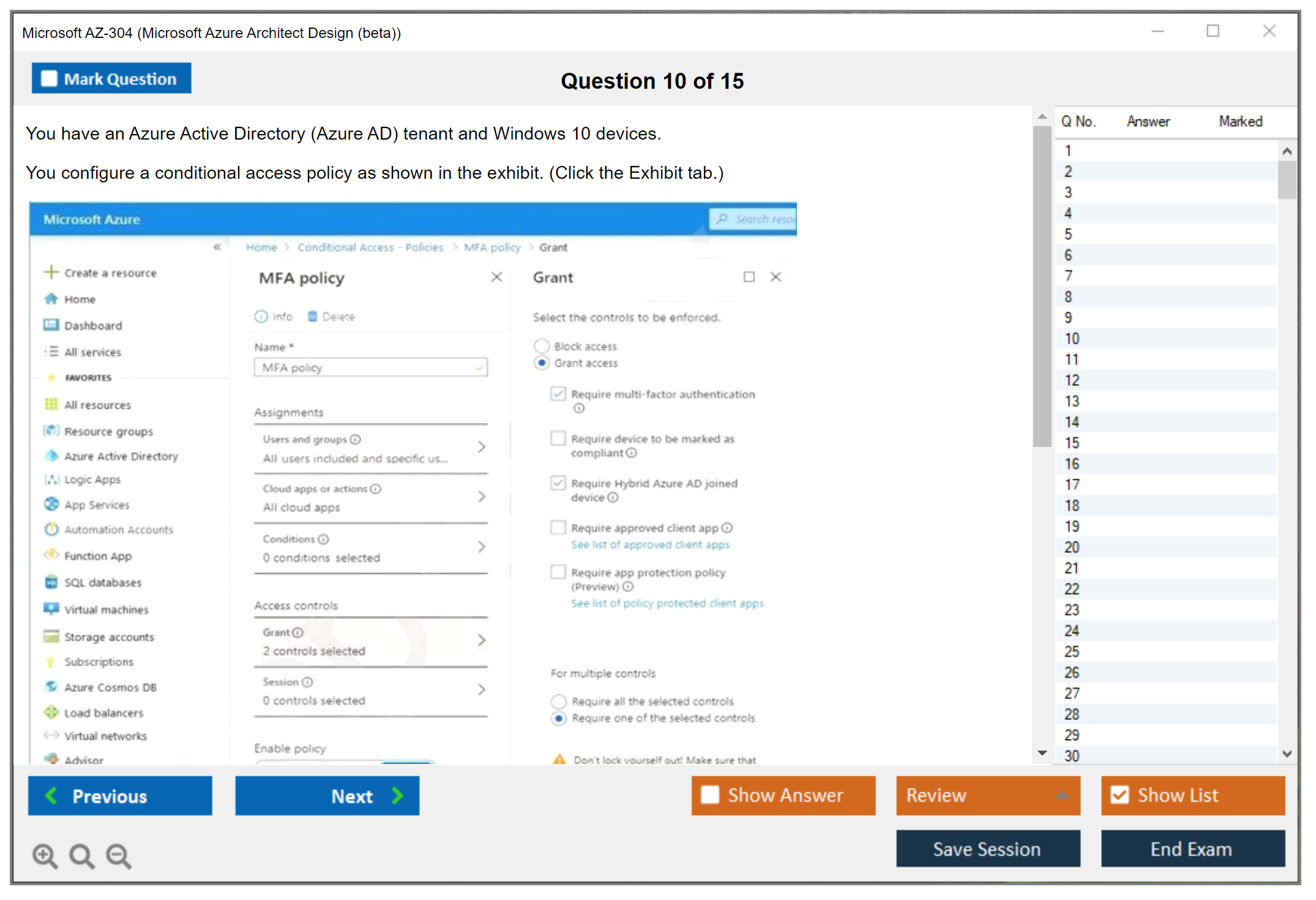Expand the Users and groups assignment
Screen dimensions: 1316x900
click(482, 448)
